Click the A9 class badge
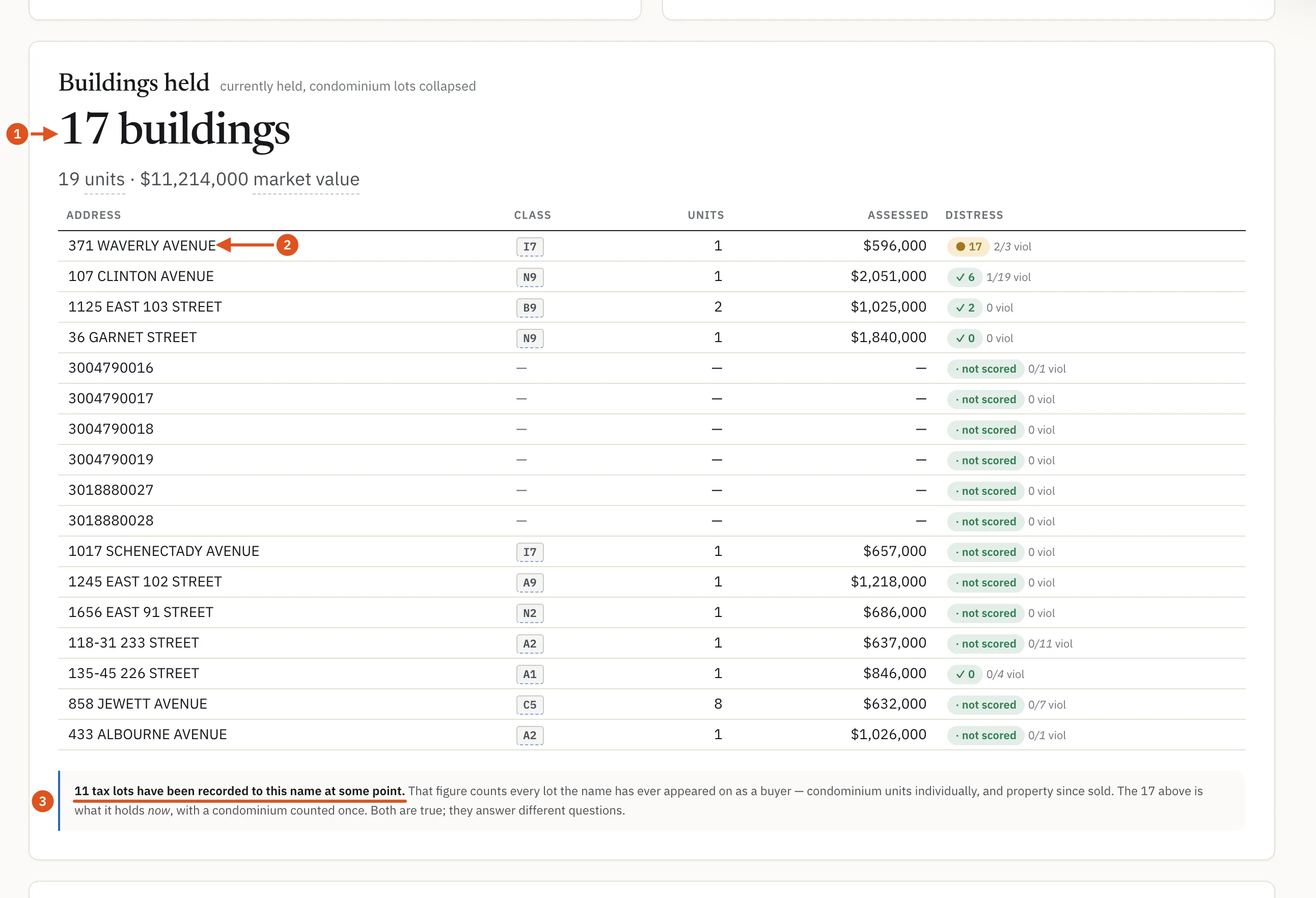Image resolution: width=1316 pixels, height=898 pixels. (x=530, y=583)
